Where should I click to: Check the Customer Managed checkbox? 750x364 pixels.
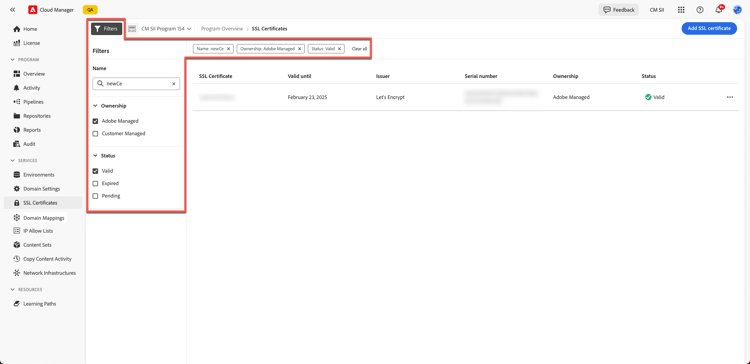tap(95, 134)
